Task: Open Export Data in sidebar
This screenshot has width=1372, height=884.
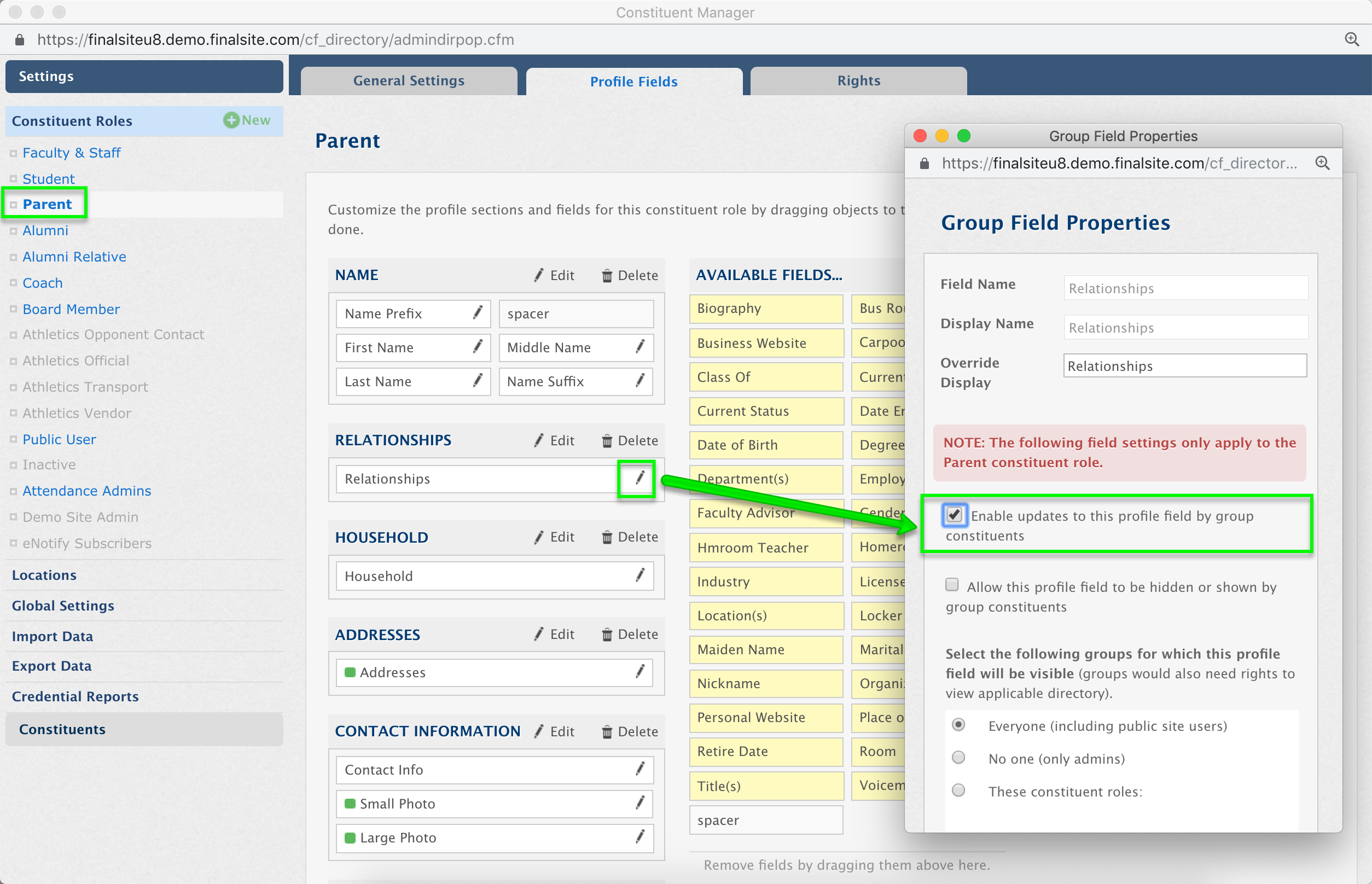Action: [x=51, y=666]
